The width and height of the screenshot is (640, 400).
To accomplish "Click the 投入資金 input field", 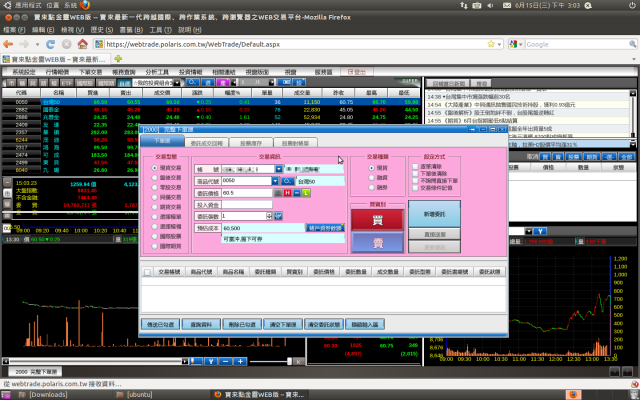I will tap(247, 204).
